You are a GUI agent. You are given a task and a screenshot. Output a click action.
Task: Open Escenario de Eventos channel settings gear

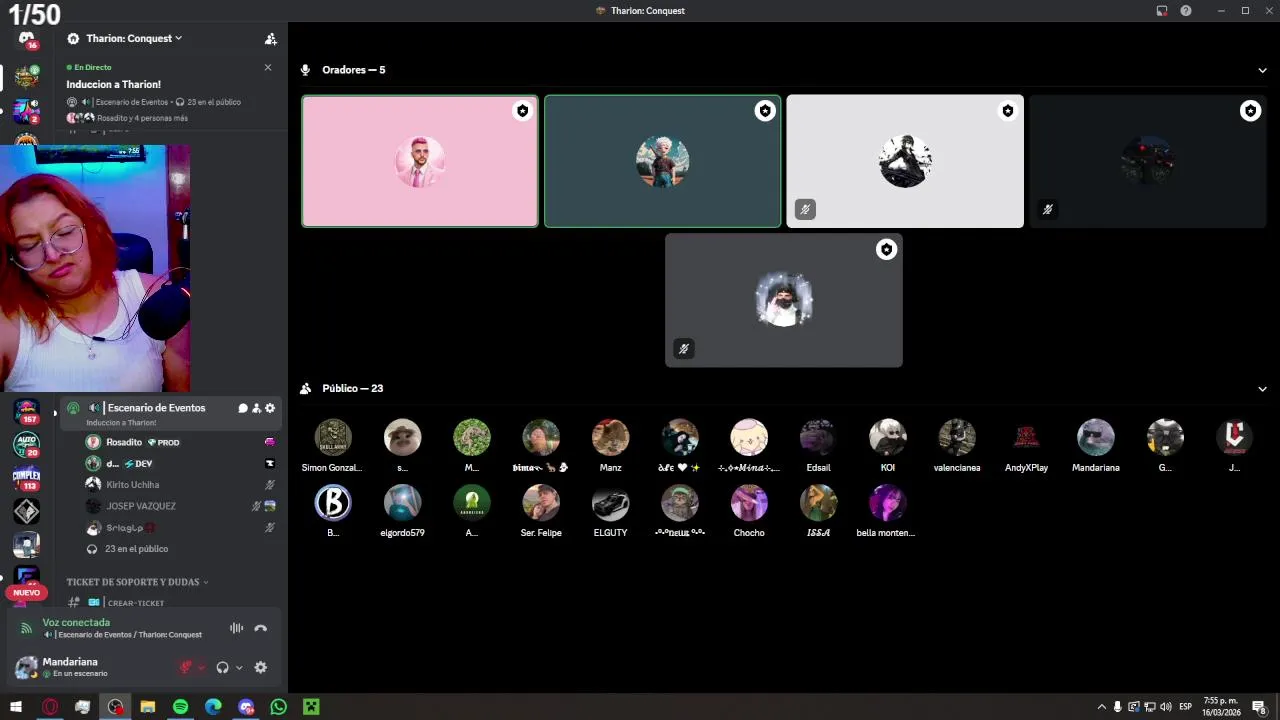point(269,408)
